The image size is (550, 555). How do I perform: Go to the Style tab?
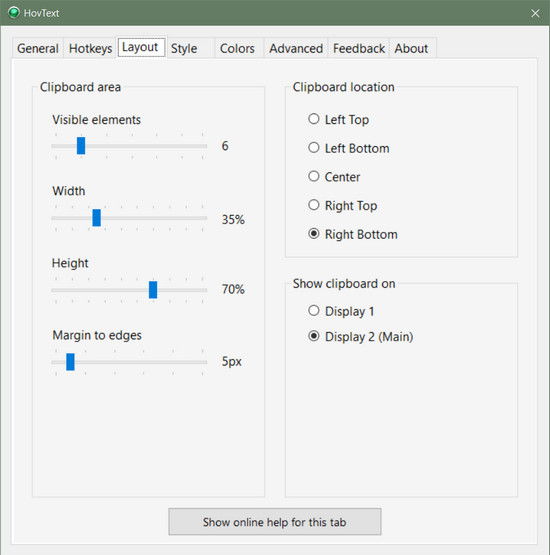(x=184, y=48)
